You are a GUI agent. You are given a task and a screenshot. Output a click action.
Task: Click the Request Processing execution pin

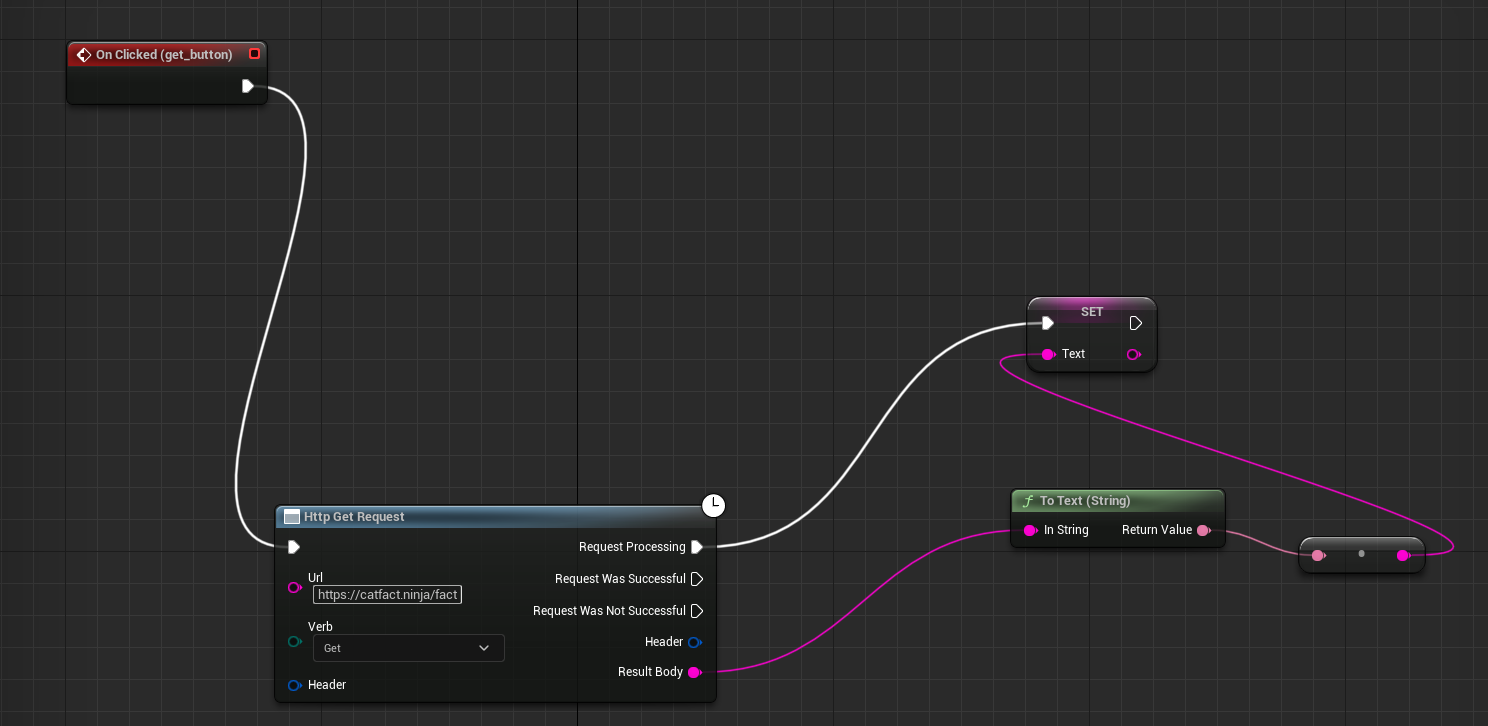[x=697, y=547]
